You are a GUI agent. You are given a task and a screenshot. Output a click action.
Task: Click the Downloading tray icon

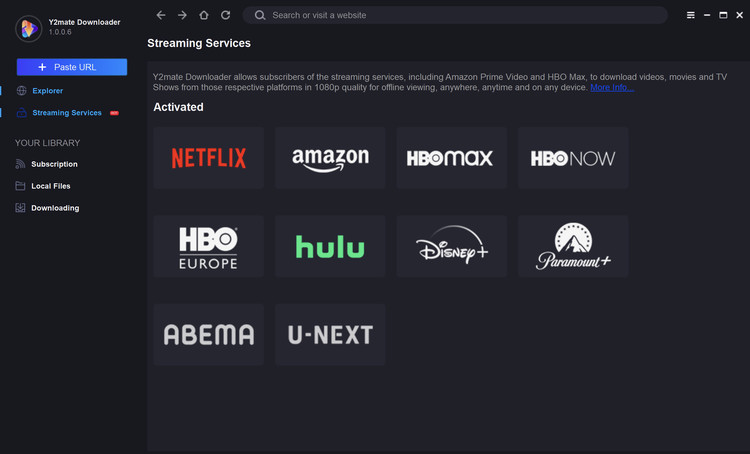[x=20, y=208]
